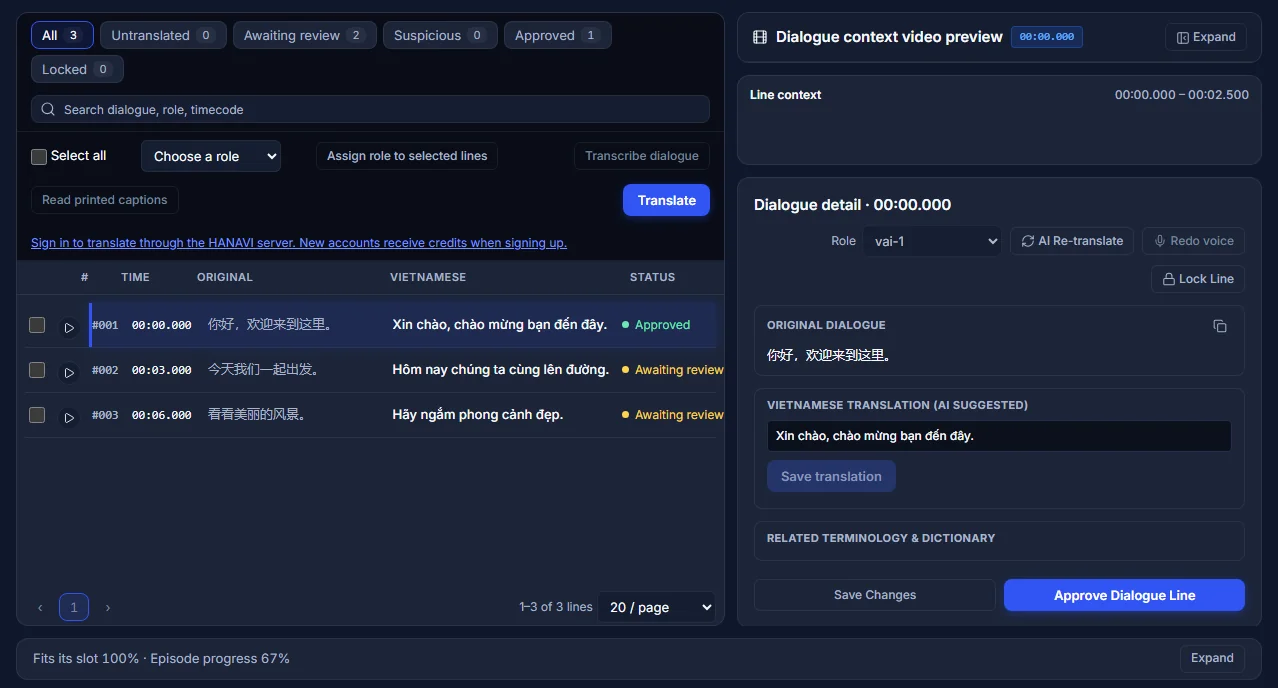Select page 1 in pagination
Image resolution: width=1278 pixels, height=688 pixels.
(74, 607)
